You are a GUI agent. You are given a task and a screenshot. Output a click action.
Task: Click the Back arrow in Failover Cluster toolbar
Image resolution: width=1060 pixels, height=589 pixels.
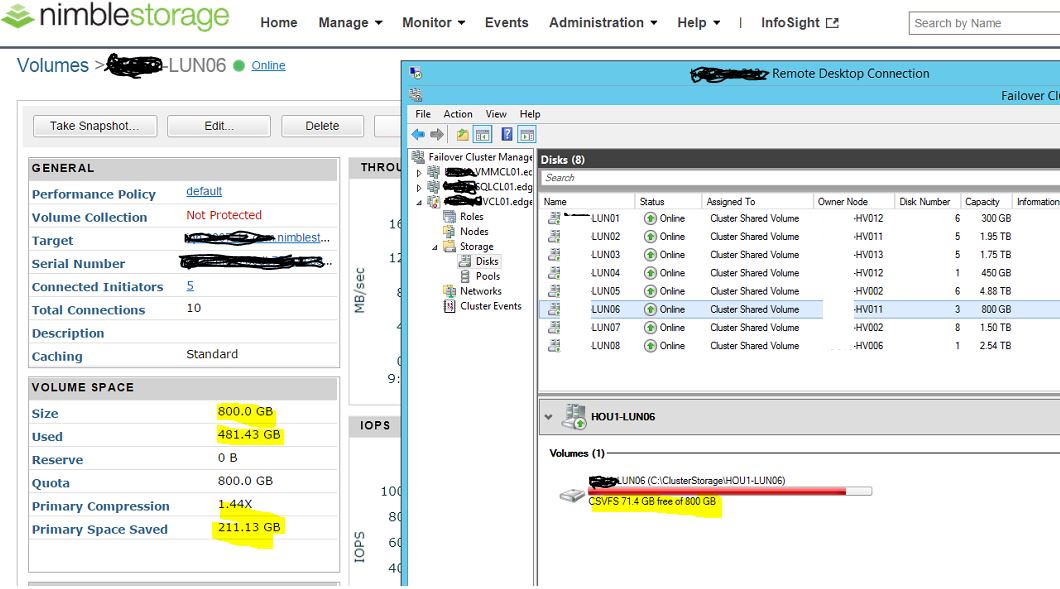click(418, 135)
